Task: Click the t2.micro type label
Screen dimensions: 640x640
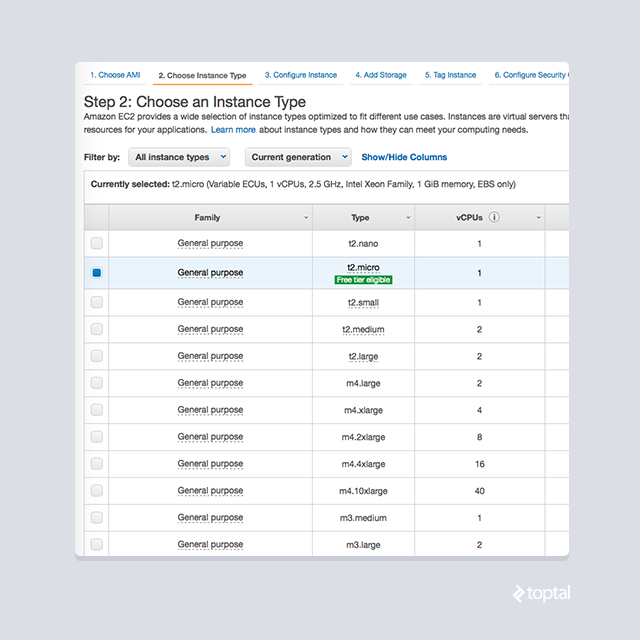Action: coord(363,267)
